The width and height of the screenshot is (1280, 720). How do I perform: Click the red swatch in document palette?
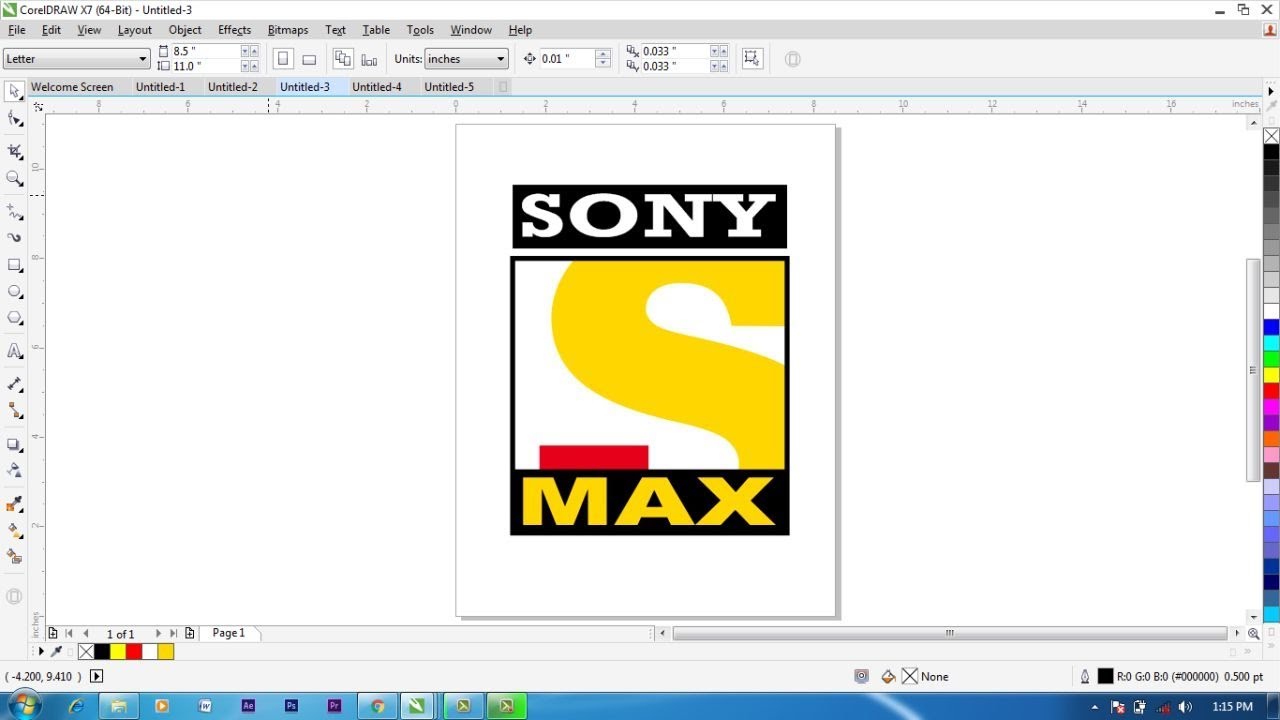[x=134, y=651]
